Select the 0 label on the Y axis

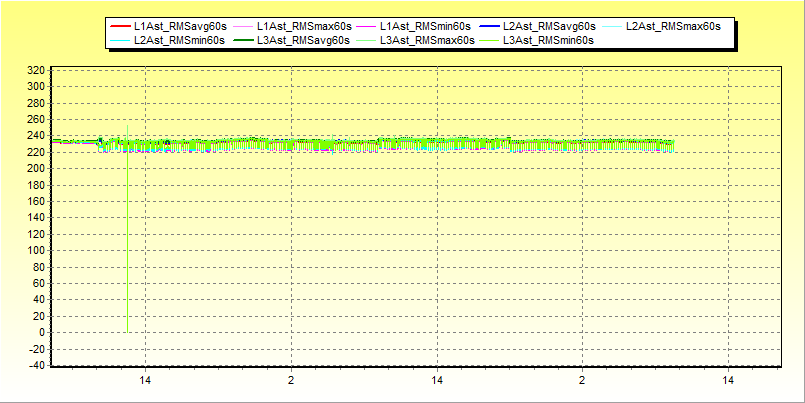pyautogui.click(x=41, y=333)
